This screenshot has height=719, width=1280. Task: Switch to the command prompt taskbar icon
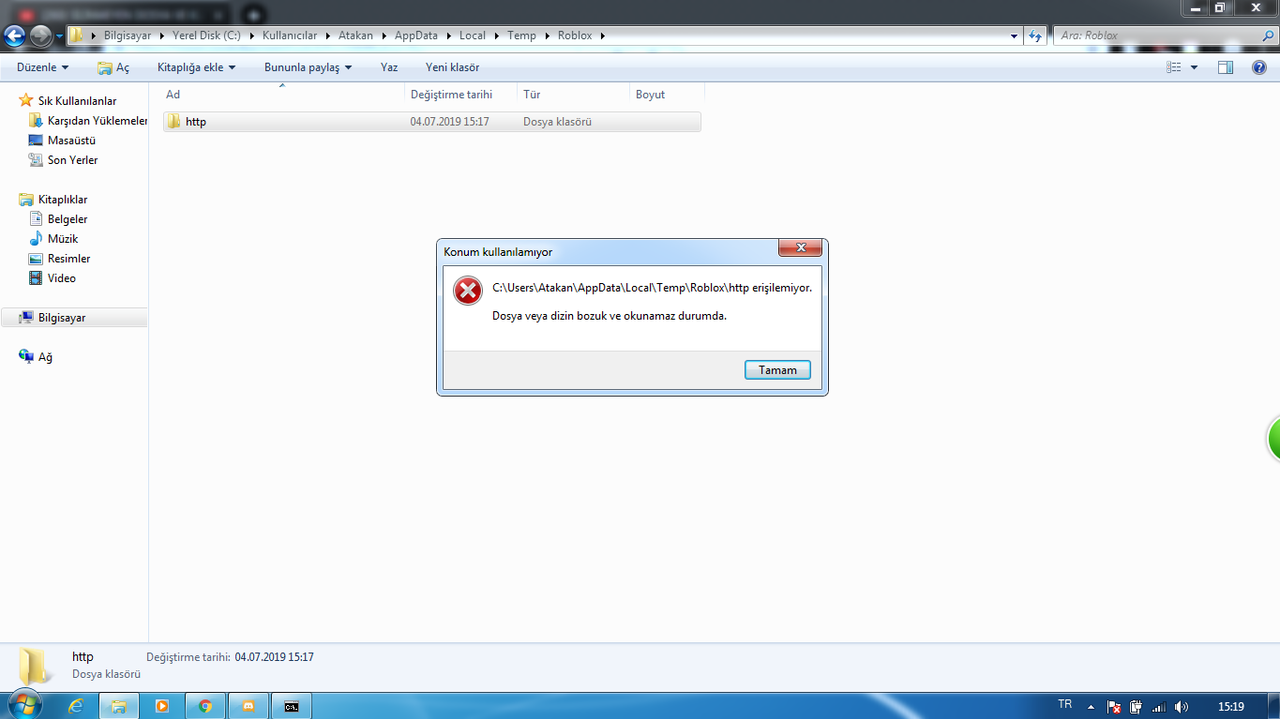click(291, 706)
